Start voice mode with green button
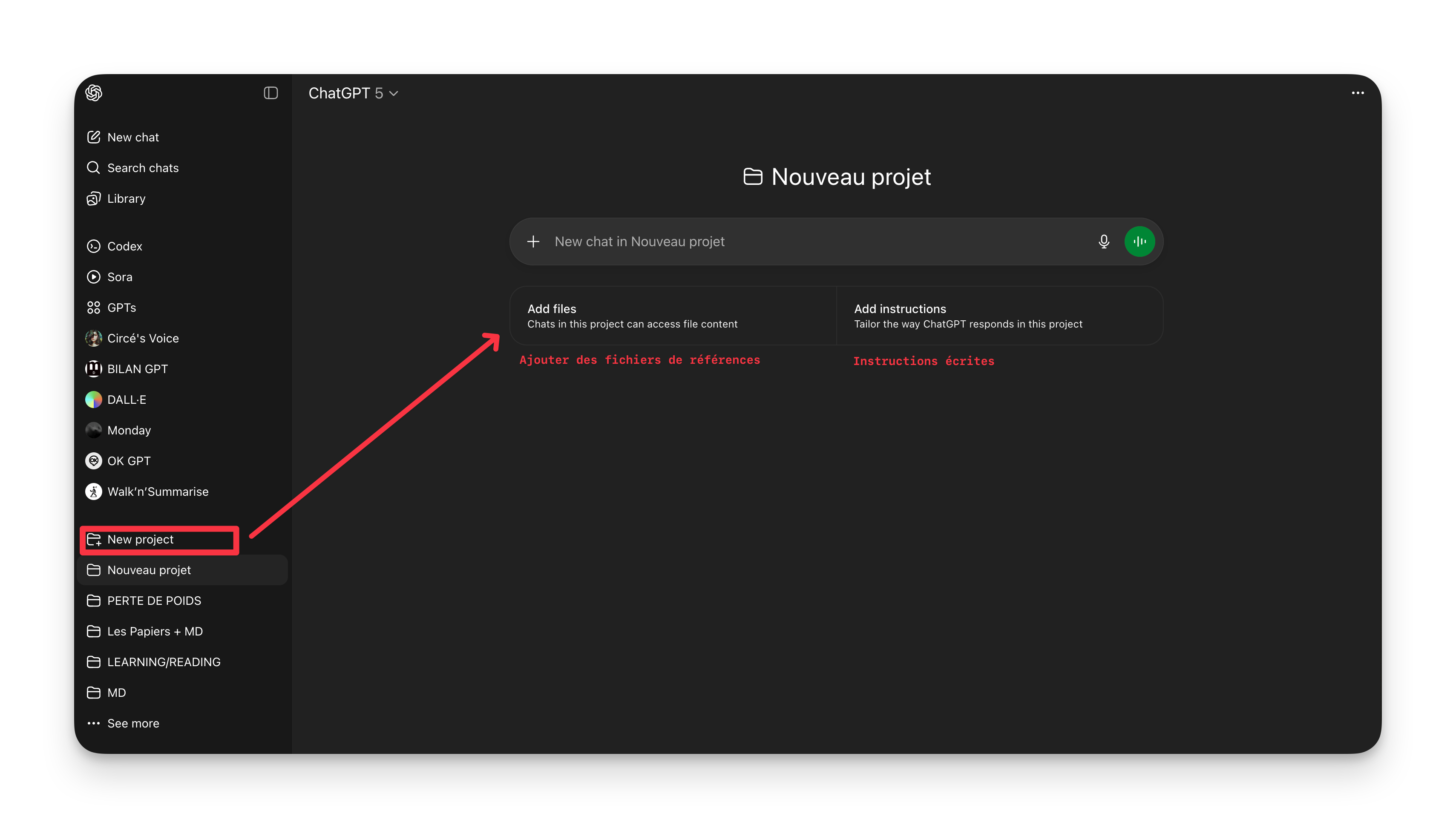The height and width of the screenshot is (828, 1456). pos(1139,241)
